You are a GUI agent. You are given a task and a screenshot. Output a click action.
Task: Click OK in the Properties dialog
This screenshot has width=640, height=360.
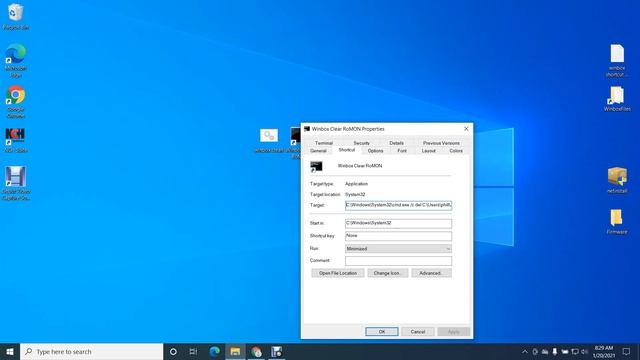pyautogui.click(x=382, y=332)
